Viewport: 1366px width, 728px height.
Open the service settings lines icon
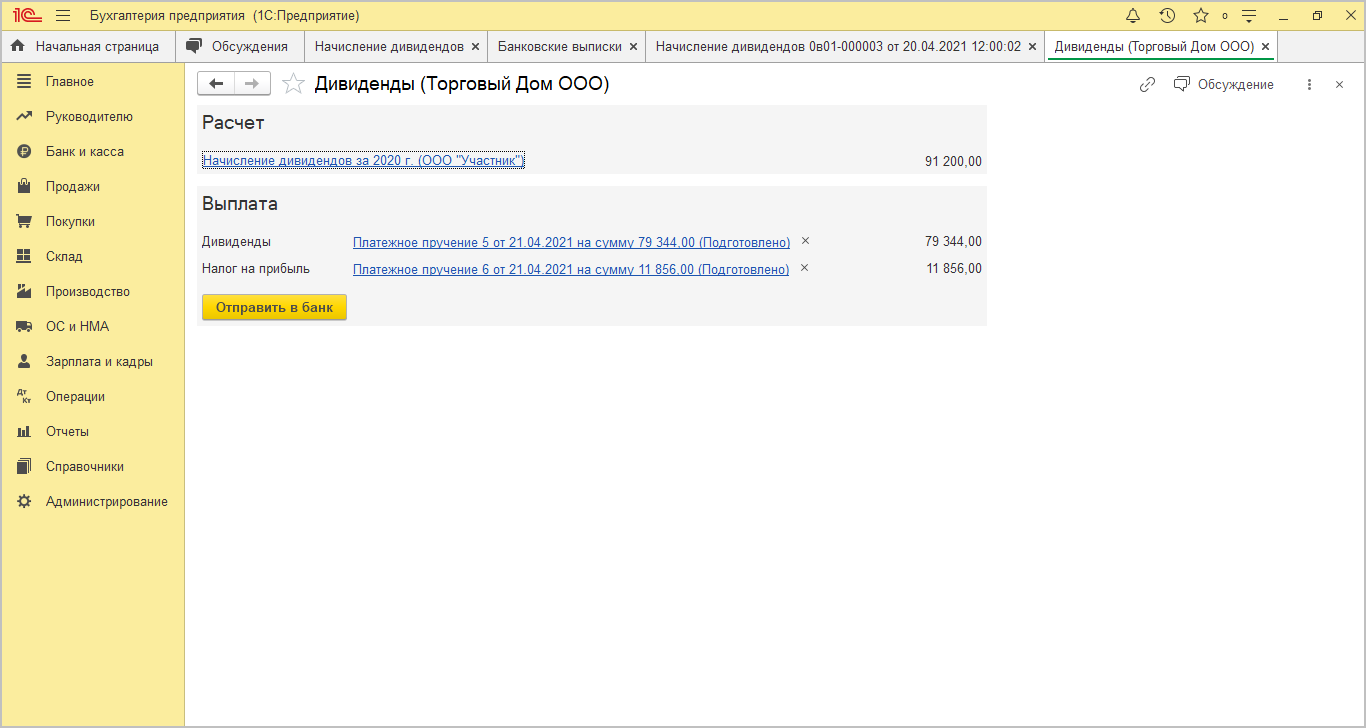(x=1249, y=16)
